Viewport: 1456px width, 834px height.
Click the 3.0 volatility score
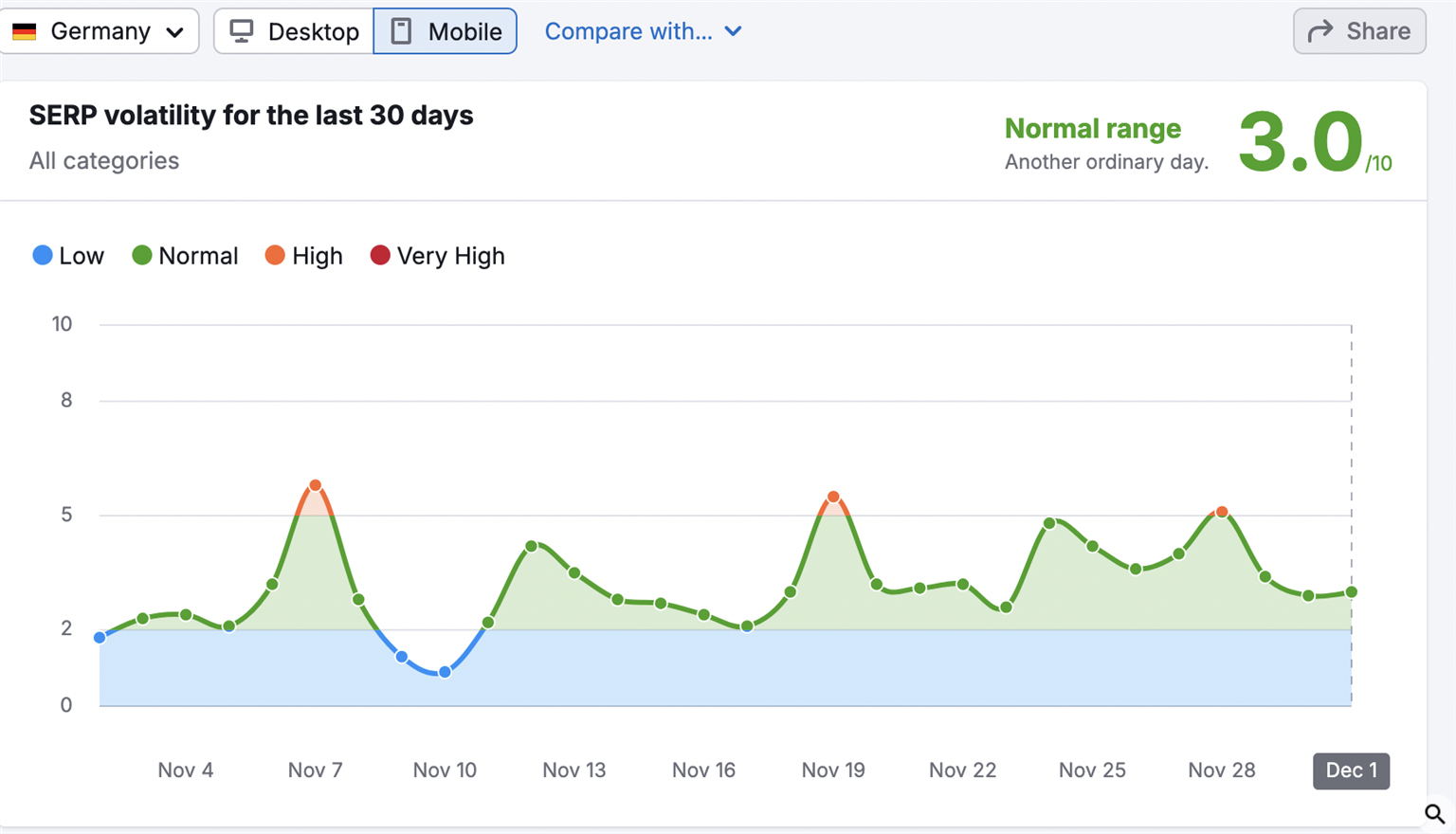[x=1301, y=142]
